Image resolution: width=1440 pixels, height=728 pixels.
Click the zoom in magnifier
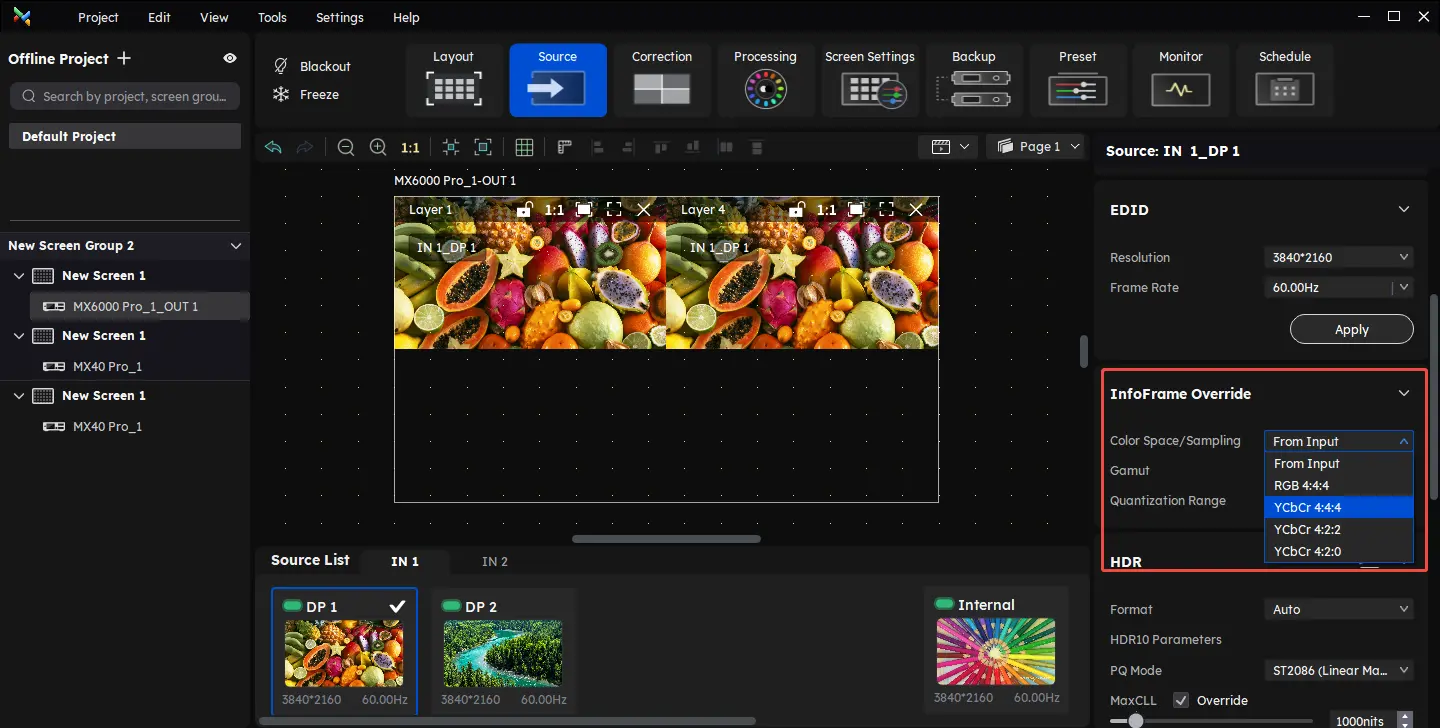pos(378,147)
